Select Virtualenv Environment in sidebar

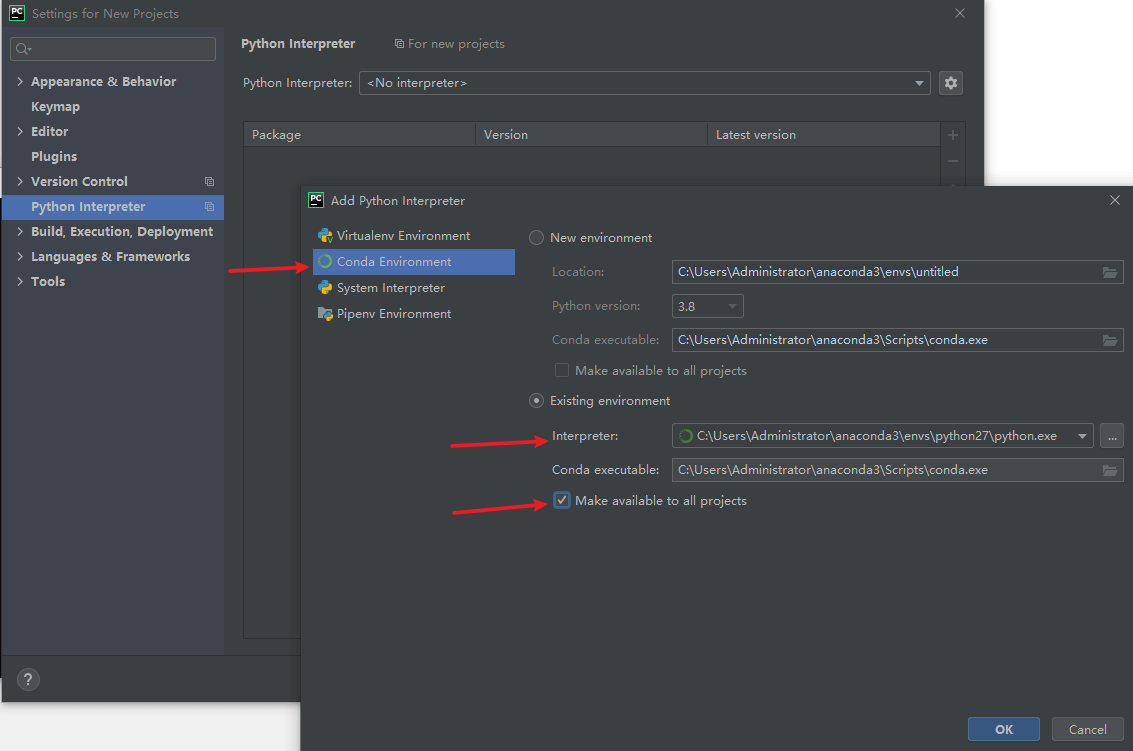403,236
